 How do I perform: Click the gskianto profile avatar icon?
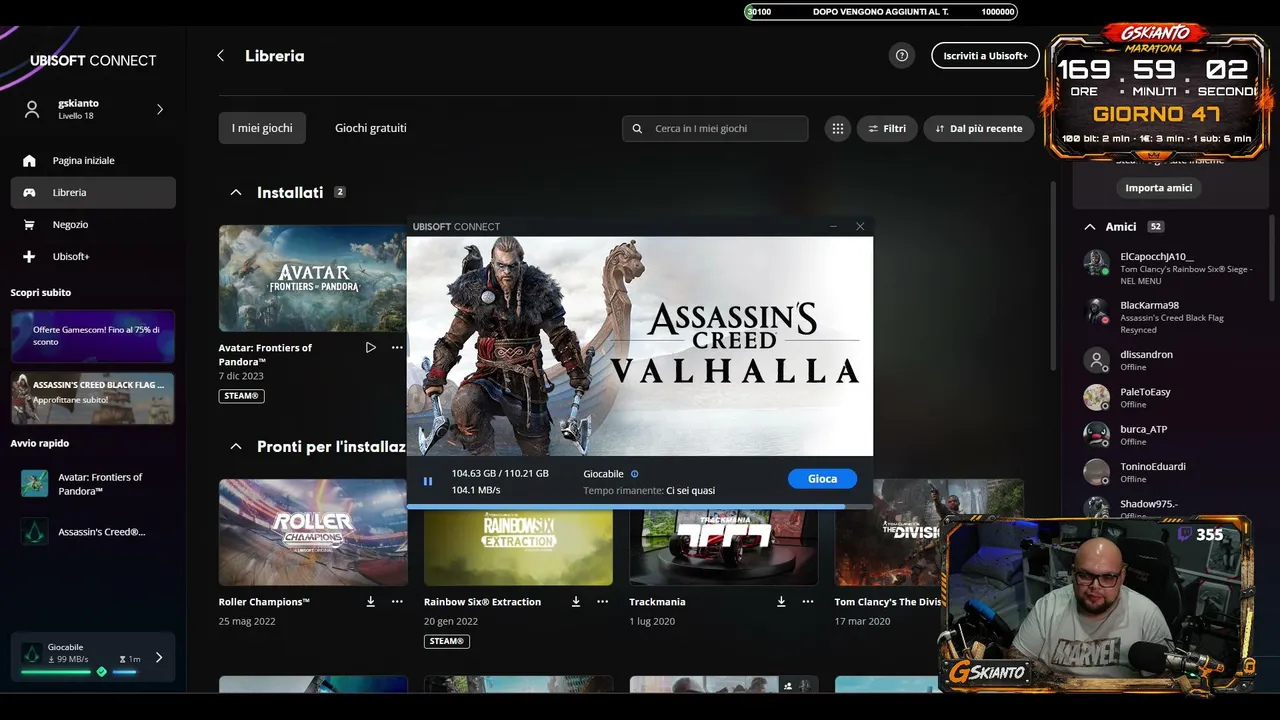pyautogui.click(x=33, y=109)
